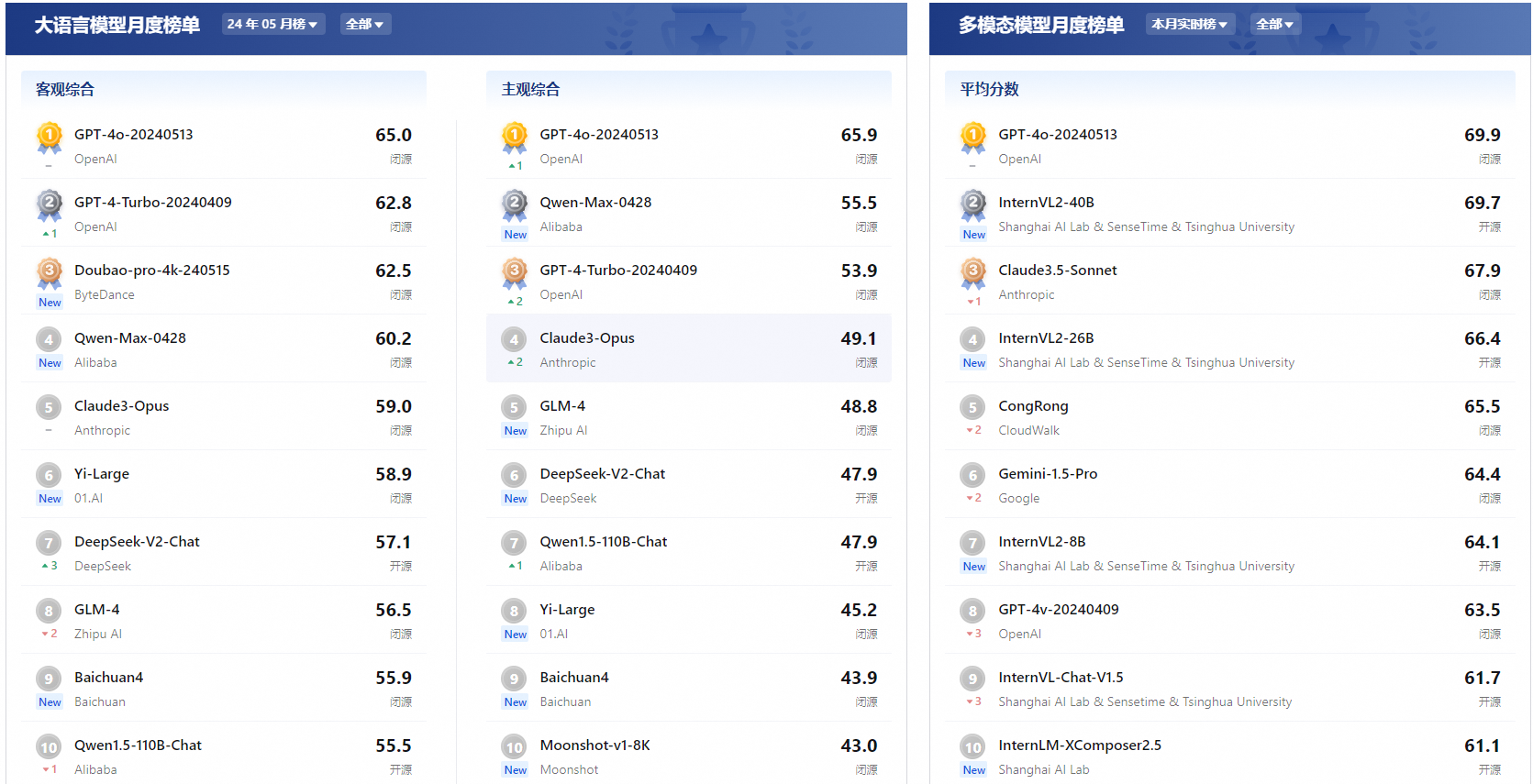Click bronze medal icon beside Claude3.5-Sonnet
The height and width of the screenshot is (784, 1533).
point(973,274)
